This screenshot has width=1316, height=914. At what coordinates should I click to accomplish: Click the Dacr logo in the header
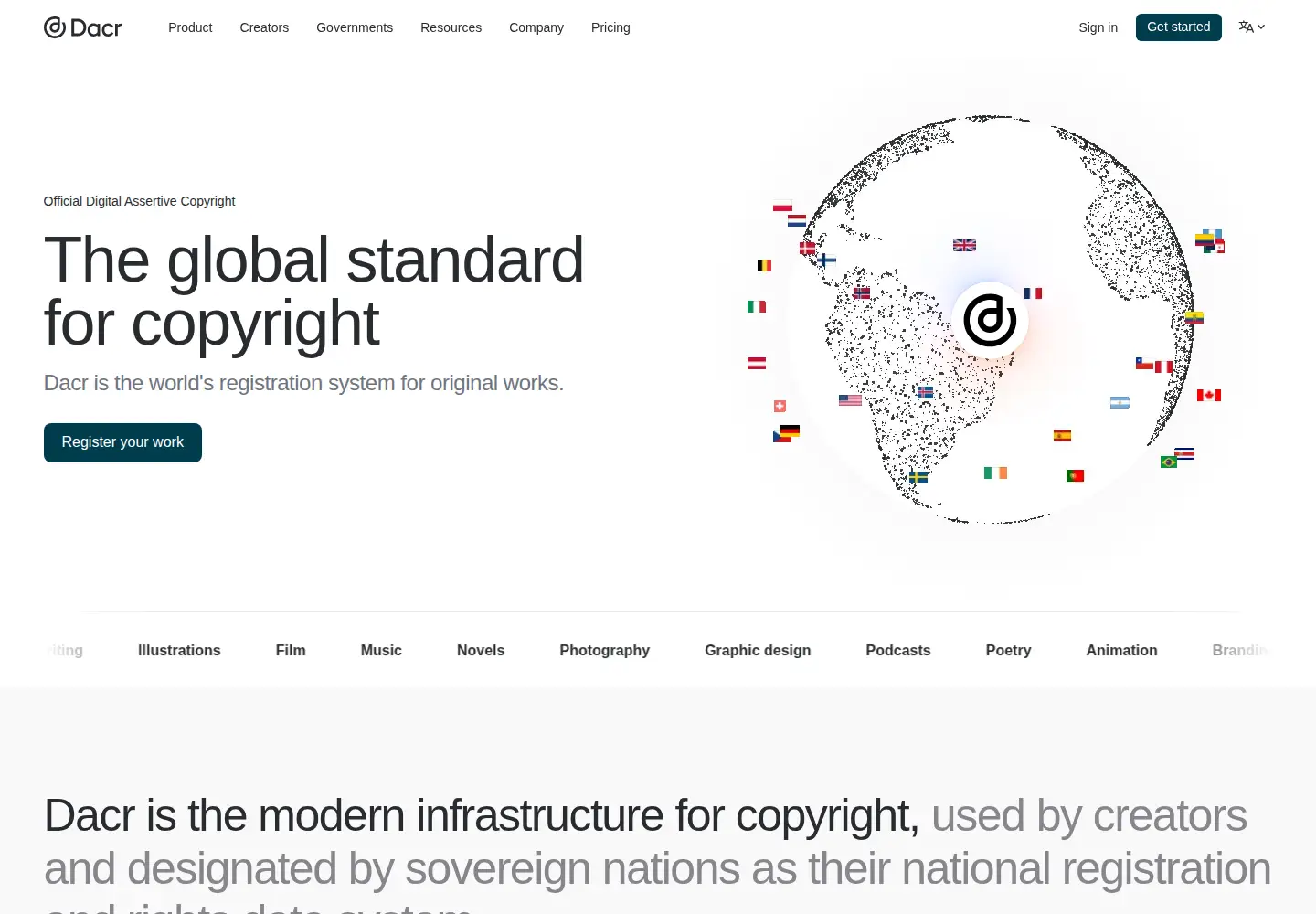coord(83,27)
